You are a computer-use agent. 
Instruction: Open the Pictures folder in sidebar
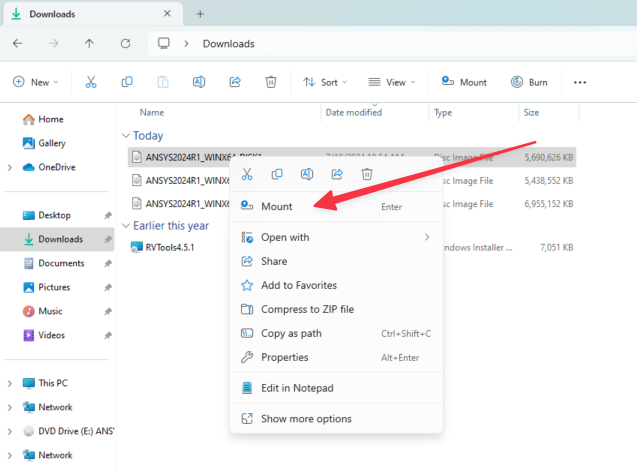[54, 287]
